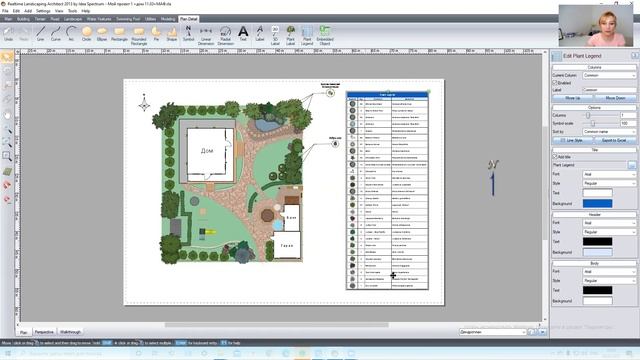
Task: Click the column Label text field
Action: tap(609, 90)
